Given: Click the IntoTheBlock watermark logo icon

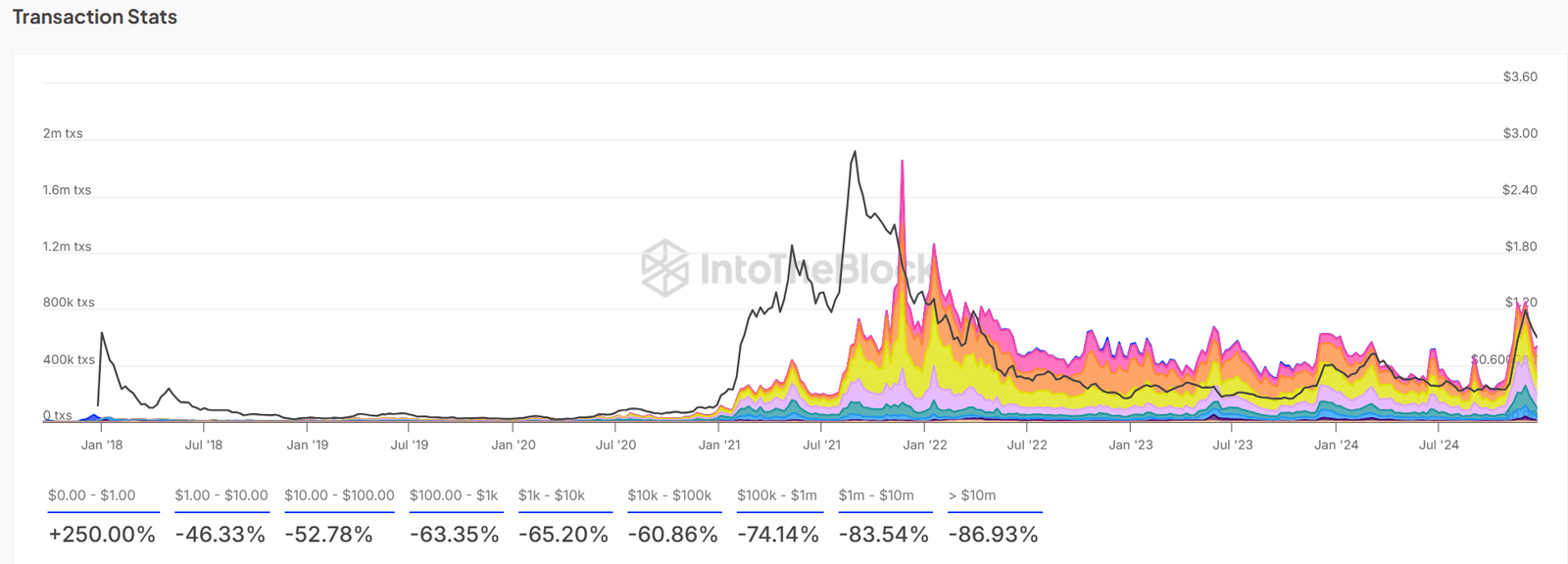Looking at the screenshot, I should click(x=664, y=267).
